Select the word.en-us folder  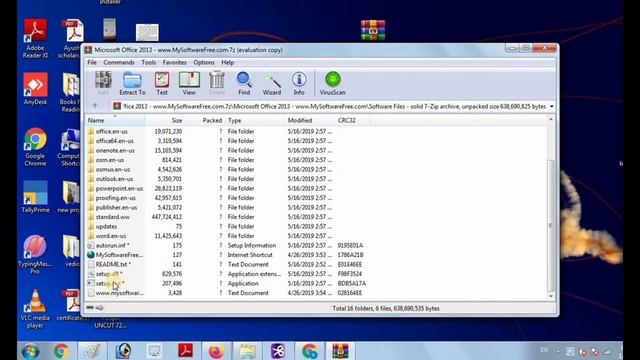(x=111, y=236)
